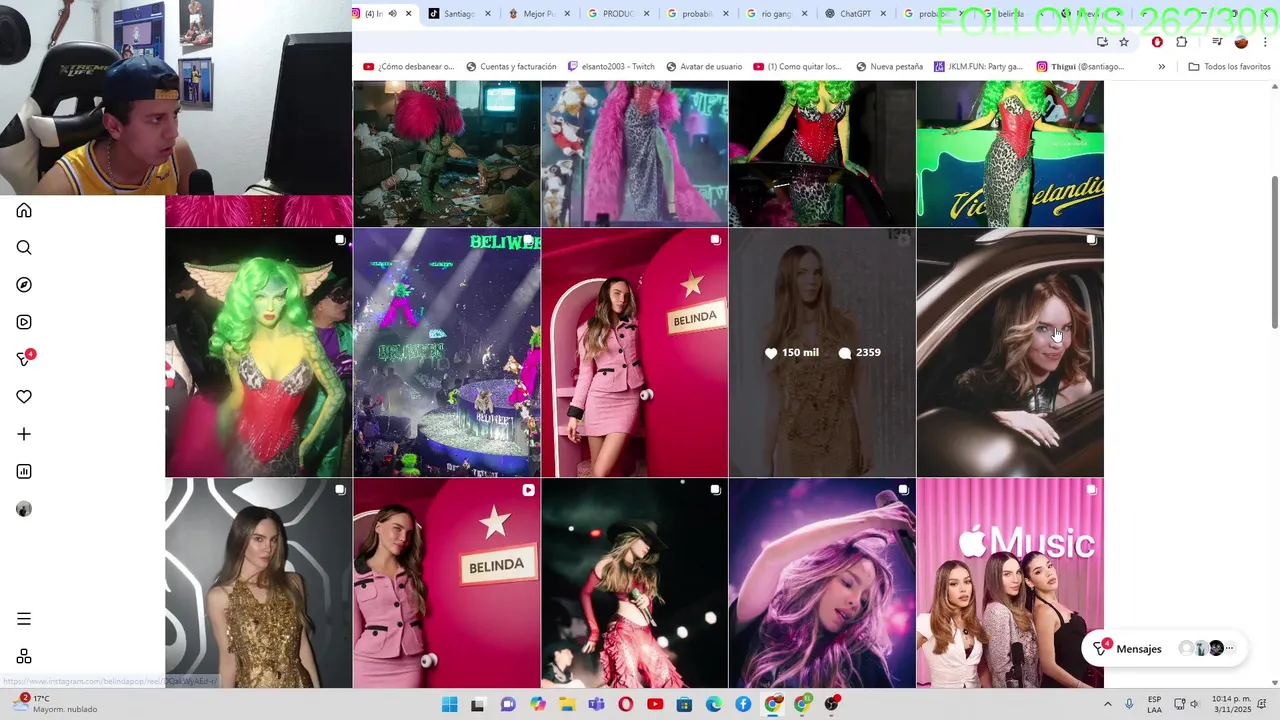
Task: Open Notifications heart icon
Action: tap(24, 397)
